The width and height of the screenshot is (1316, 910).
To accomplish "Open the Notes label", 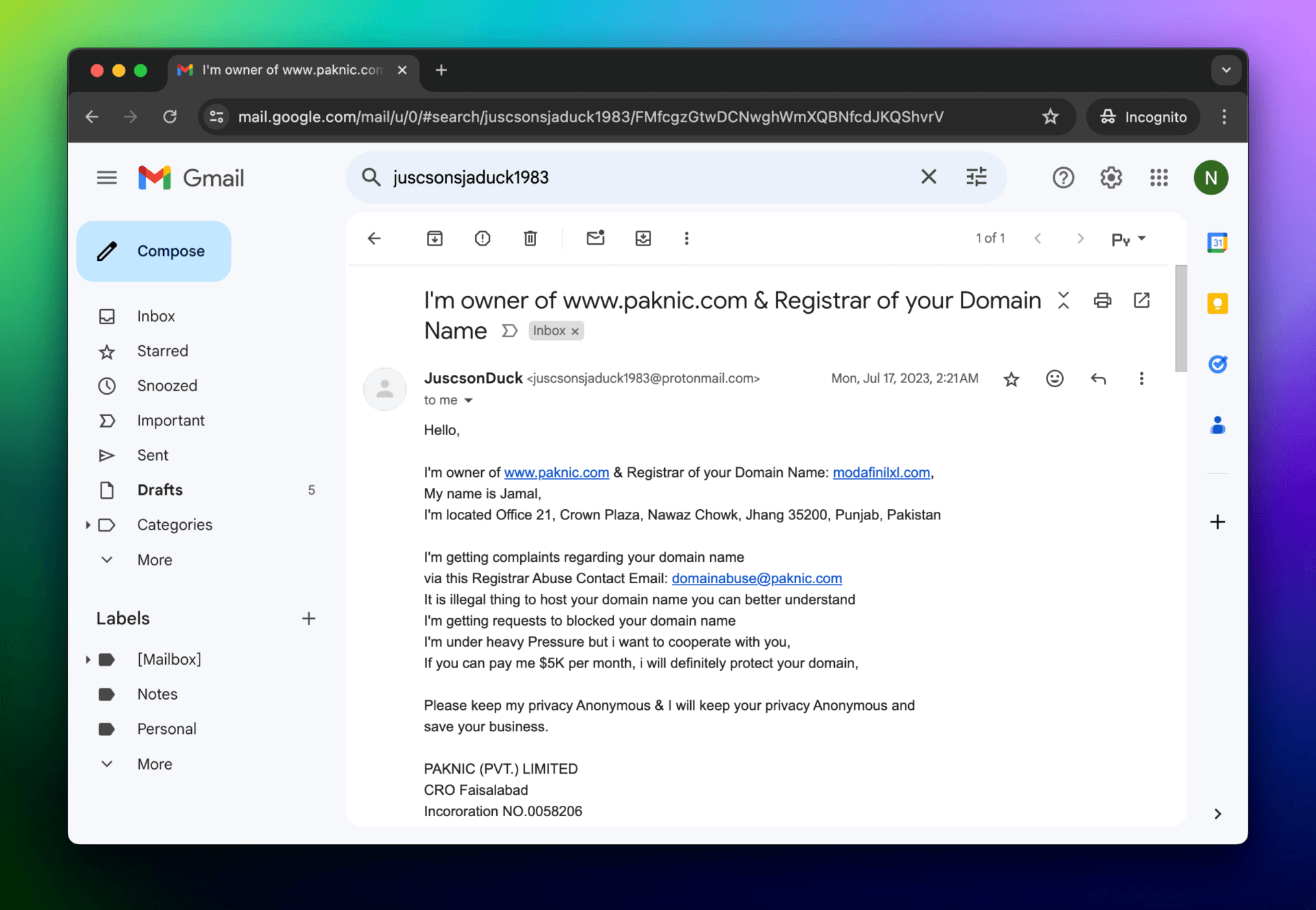I will tap(157, 694).
